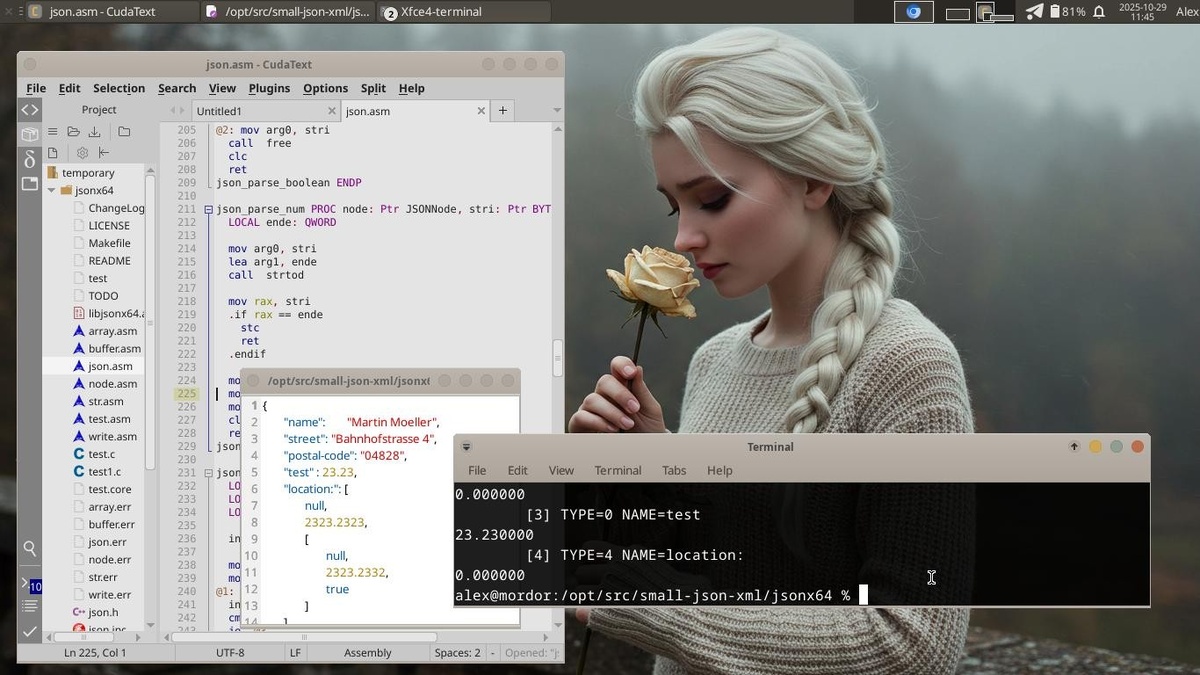
Task: Open the Tabs panel sidebar icon
Action: 29,184
